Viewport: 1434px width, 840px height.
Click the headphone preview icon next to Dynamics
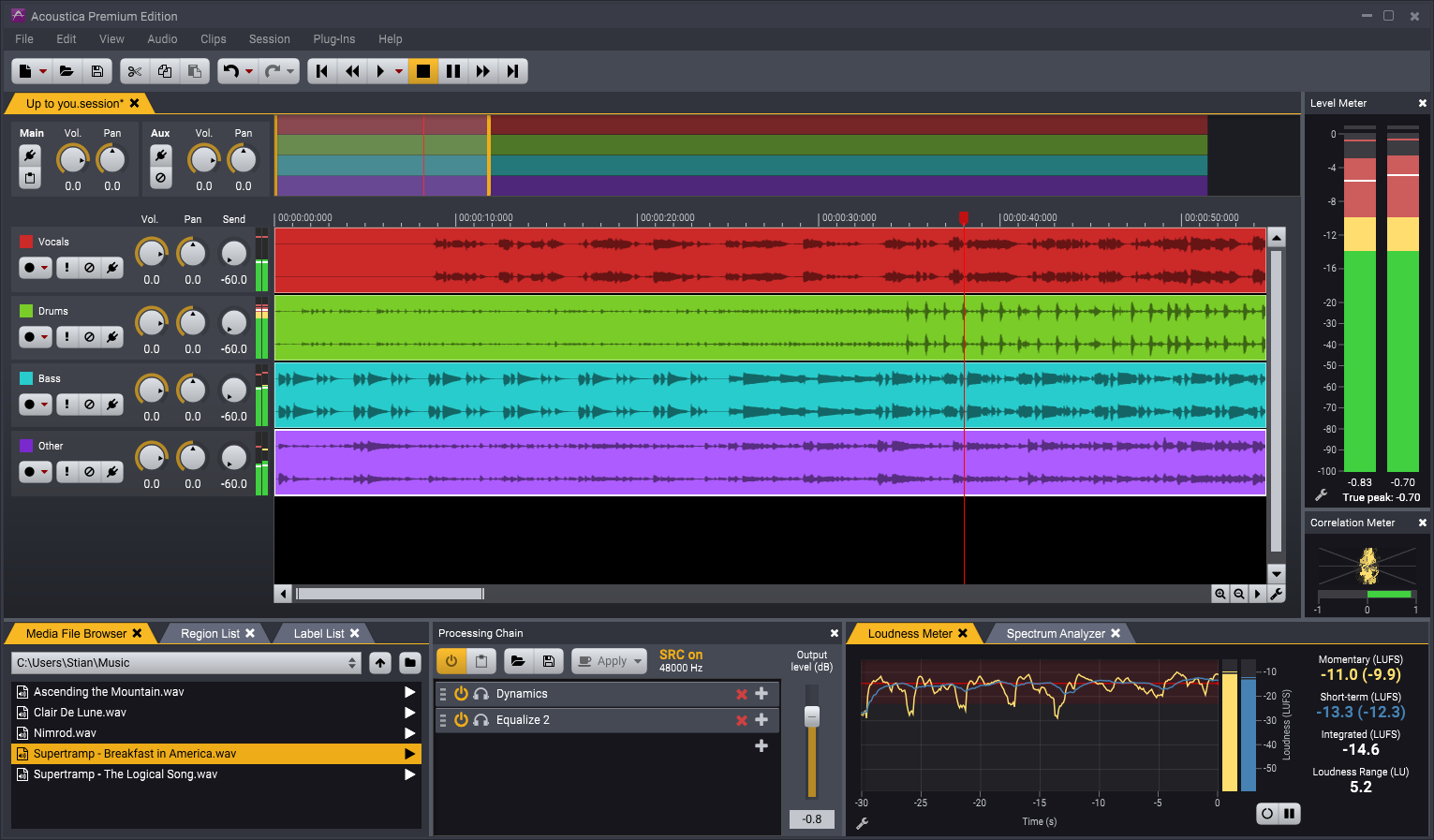click(481, 693)
